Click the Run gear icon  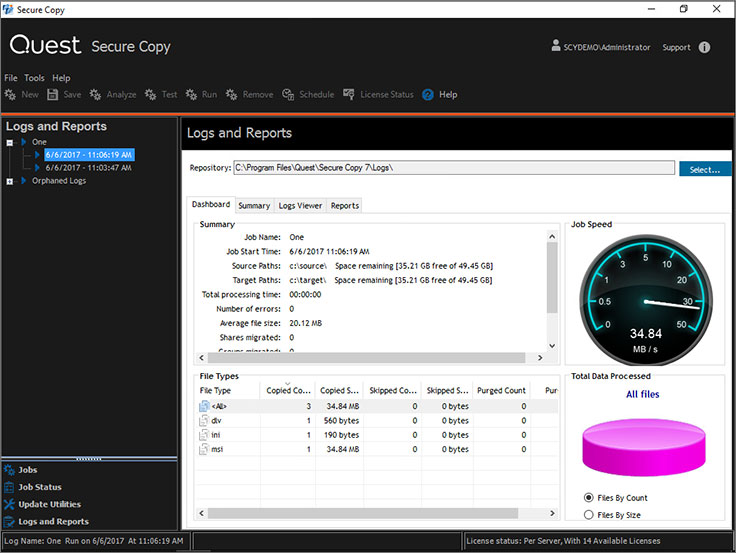[x=191, y=94]
